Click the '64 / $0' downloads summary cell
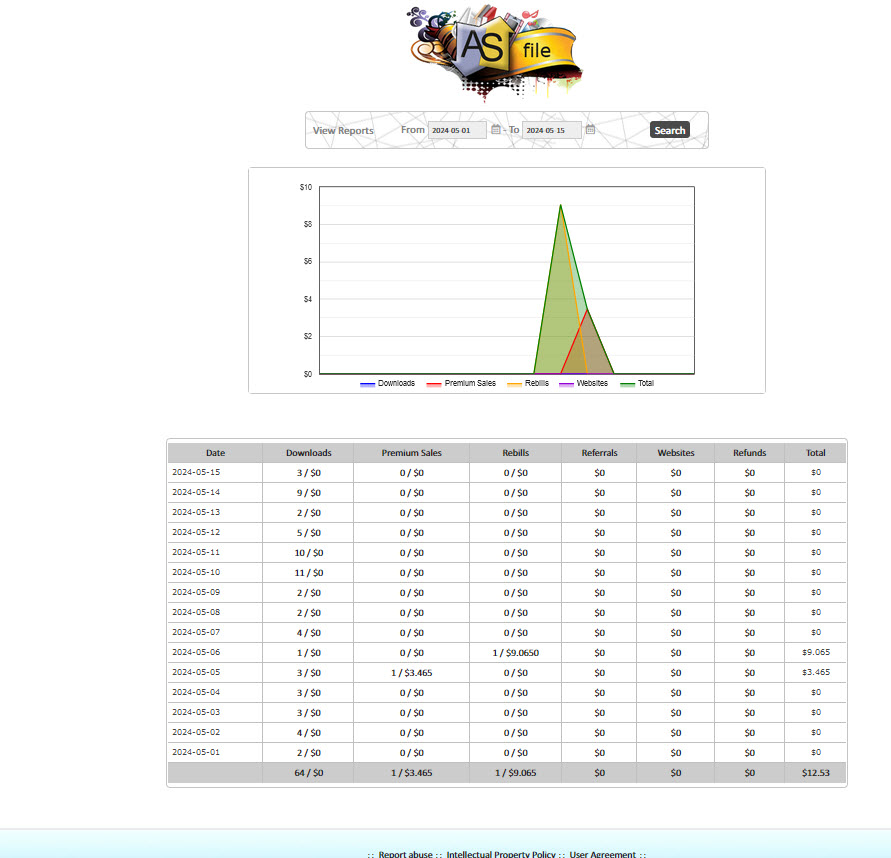Screen dimensions: 891x858 309,773
